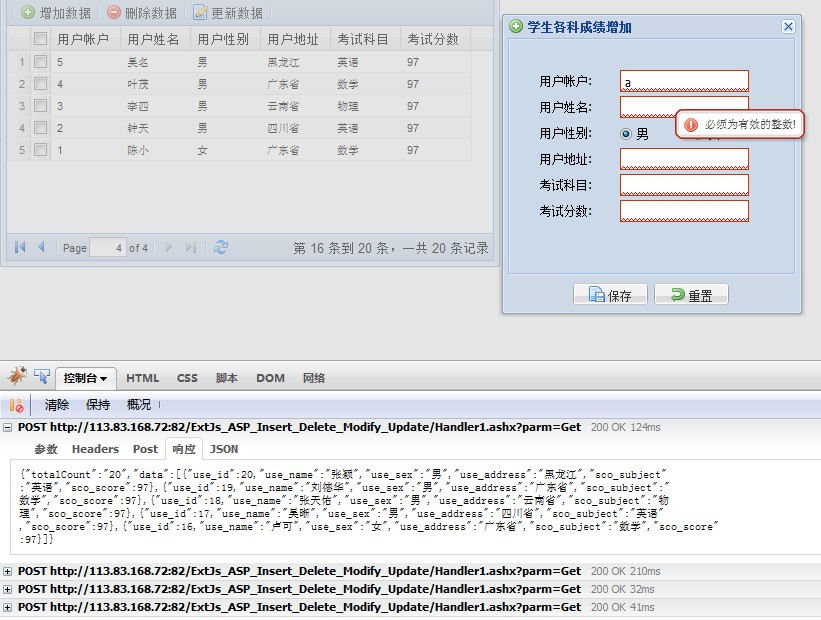Go to previous page arrow icon

pos(41,247)
